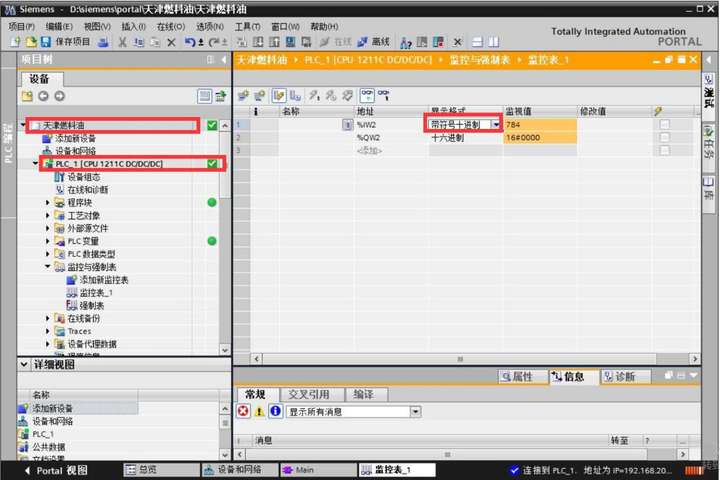Expand the PLC 变量 folder

48,241
